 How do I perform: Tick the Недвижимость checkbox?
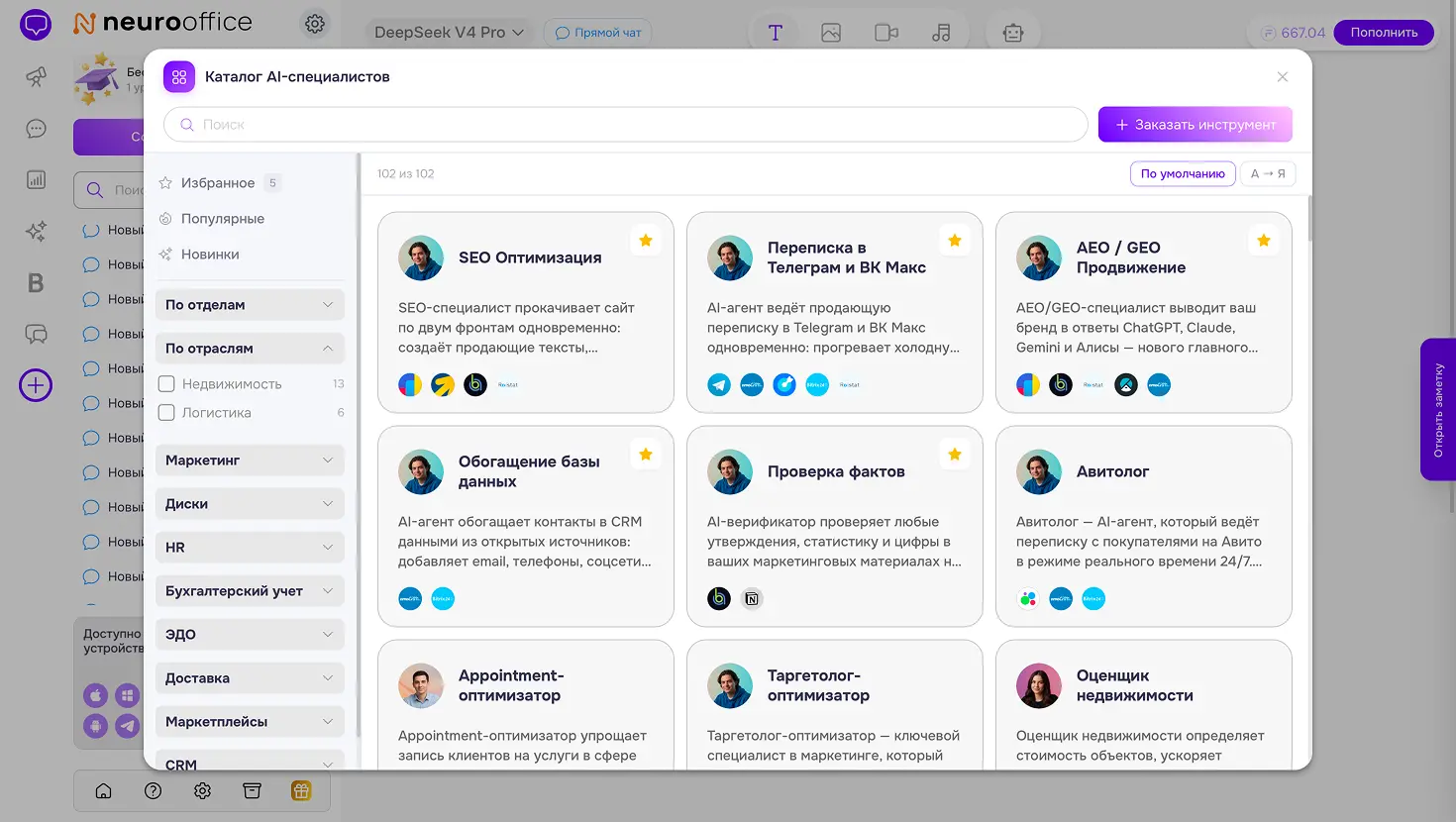pos(166,384)
